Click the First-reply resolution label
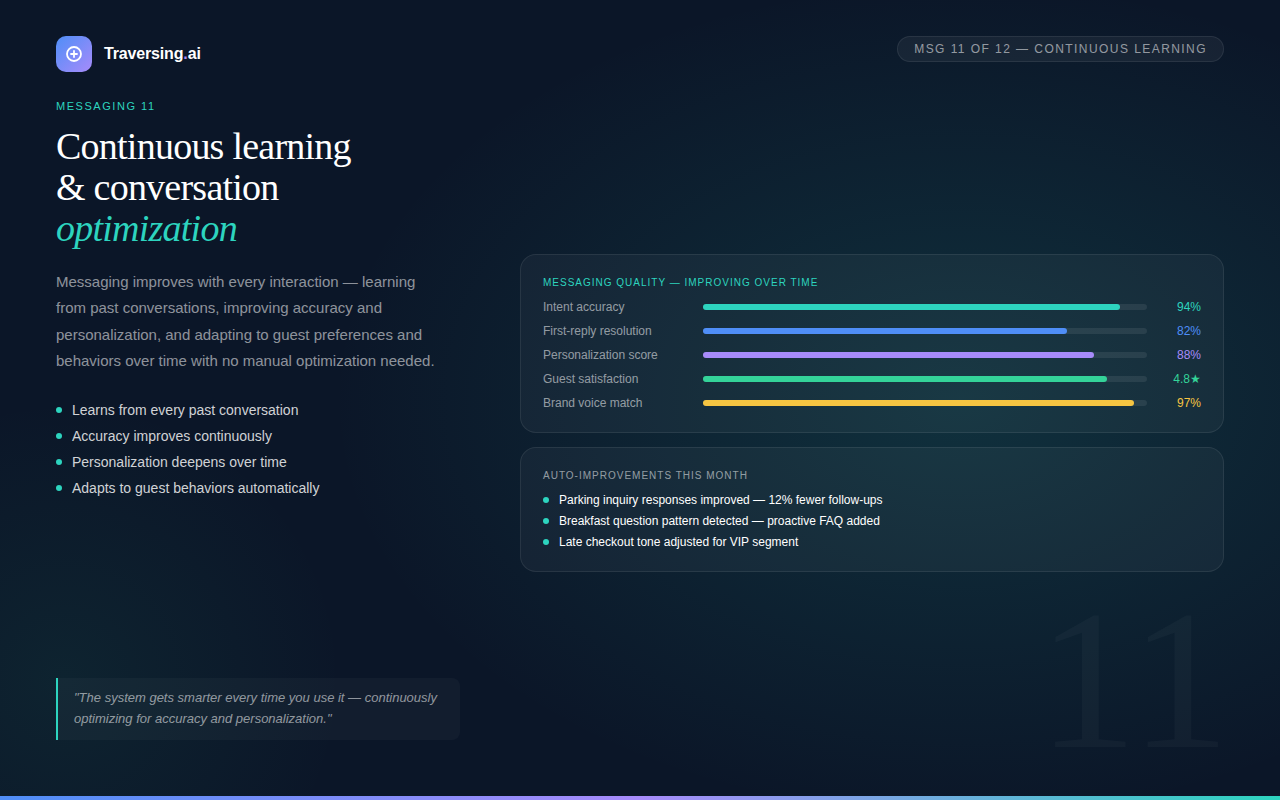The height and width of the screenshot is (800, 1280). click(597, 331)
